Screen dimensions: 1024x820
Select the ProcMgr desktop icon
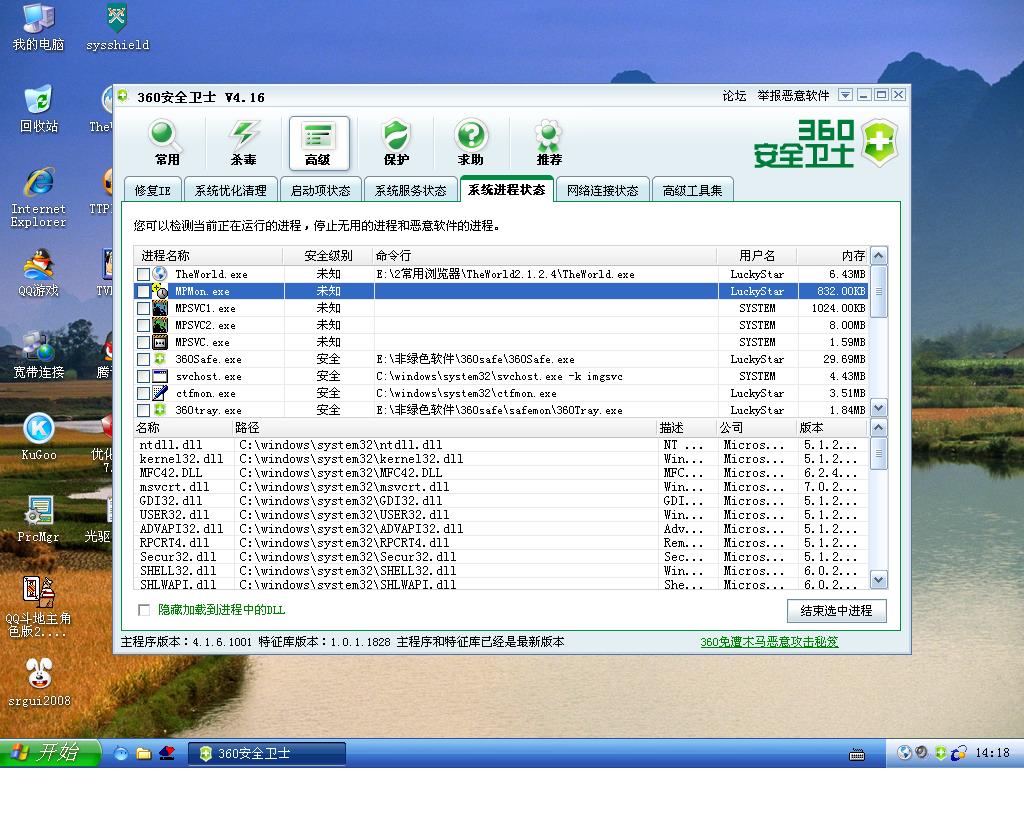(x=39, y=519)
